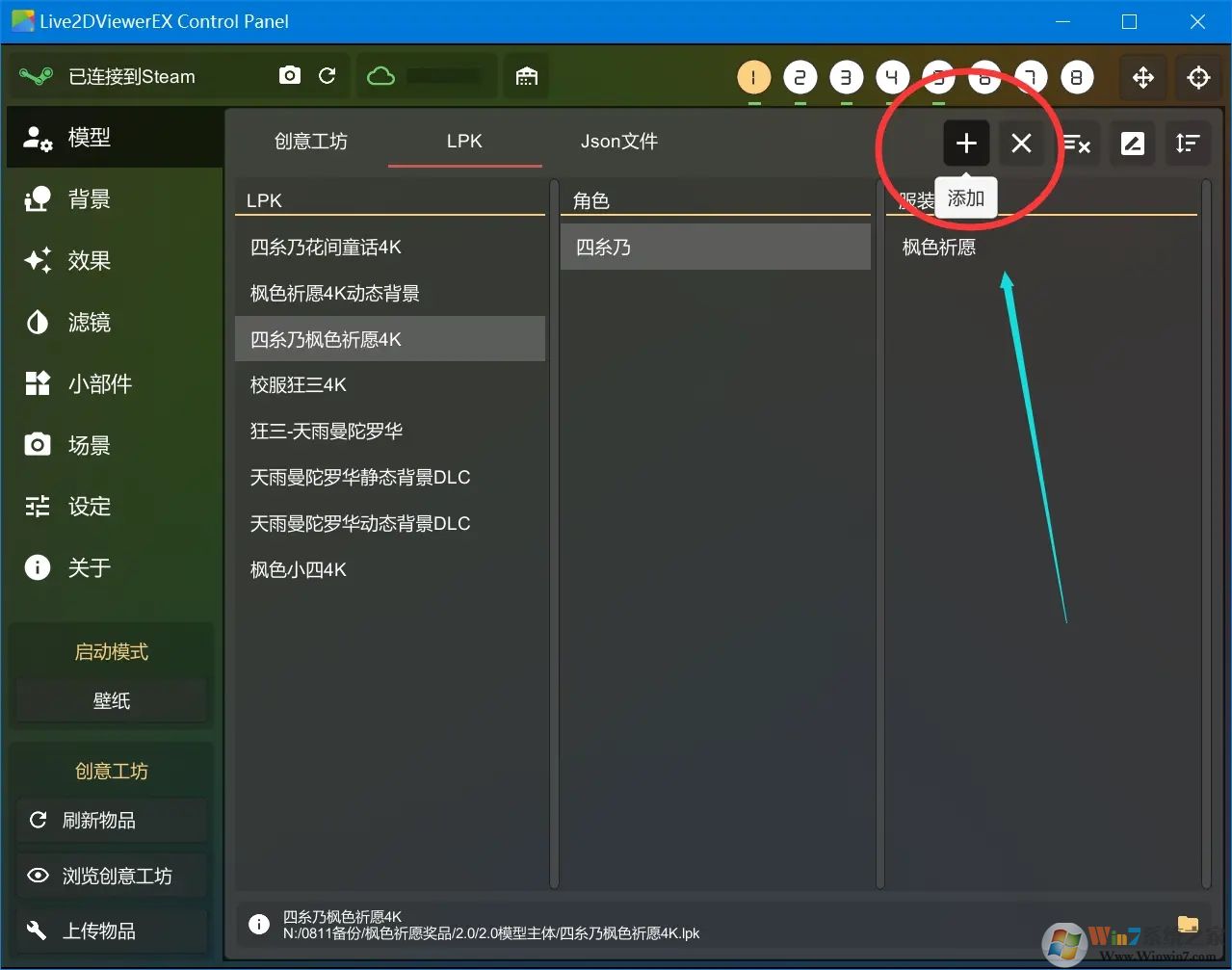Take a screenshot with the camera icon

coord(289,75)
